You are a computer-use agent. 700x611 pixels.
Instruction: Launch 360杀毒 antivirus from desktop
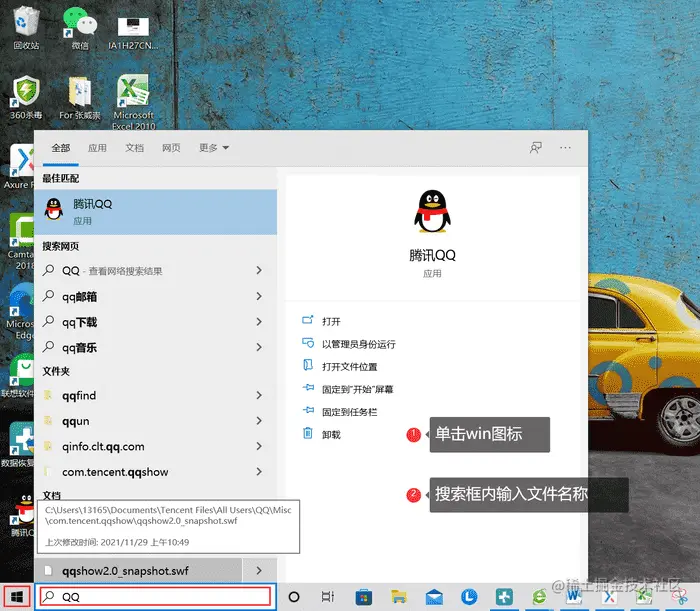pyautogui.click(x=26, y=97)
